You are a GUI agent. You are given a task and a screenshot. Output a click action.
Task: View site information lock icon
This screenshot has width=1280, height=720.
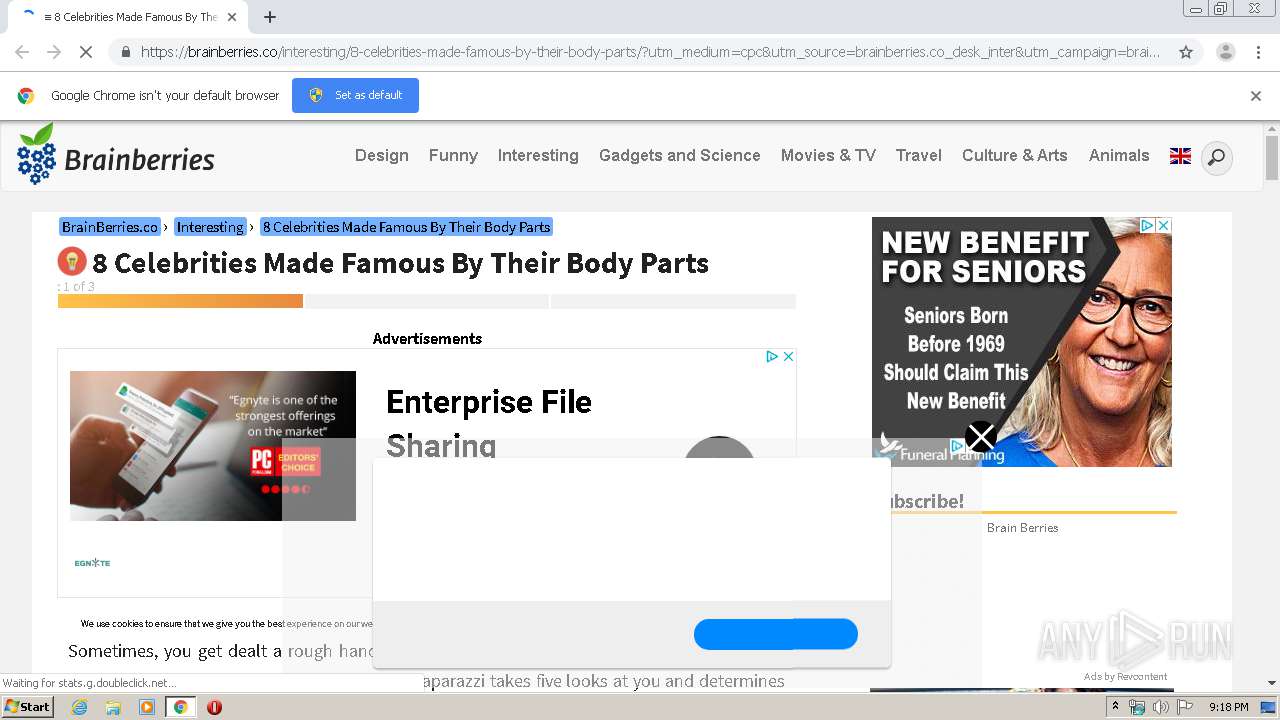pos(125,52)
